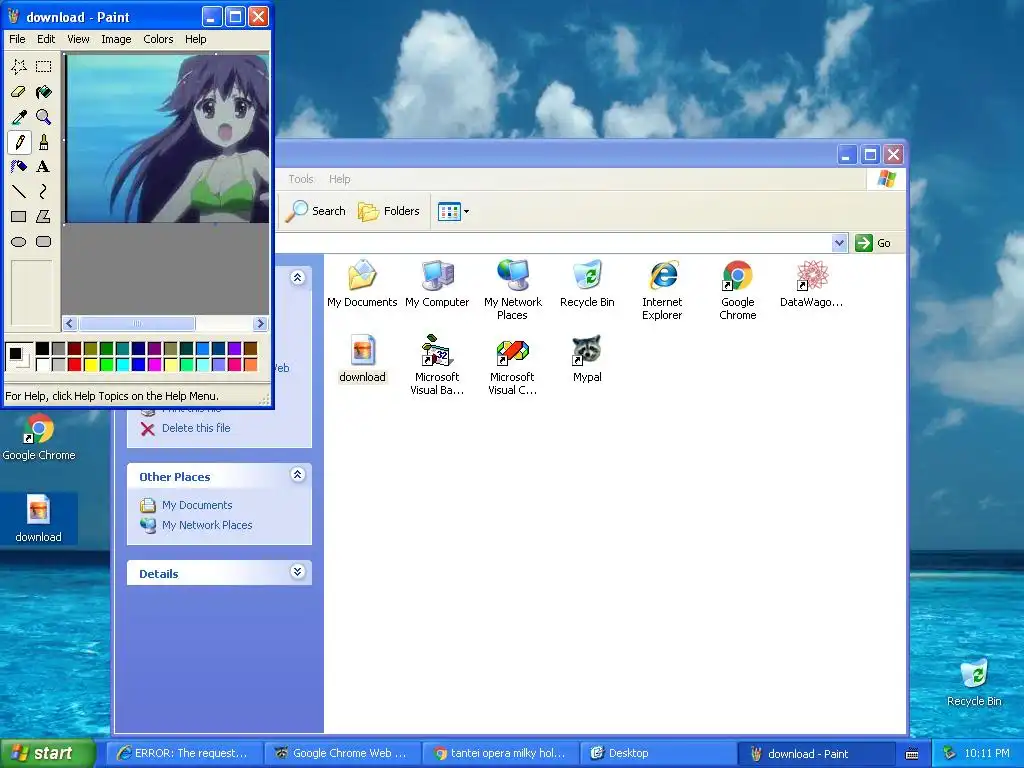The image size is (1024, 768).
Task: Open the Colors menu in Paint
Action: 158,39
